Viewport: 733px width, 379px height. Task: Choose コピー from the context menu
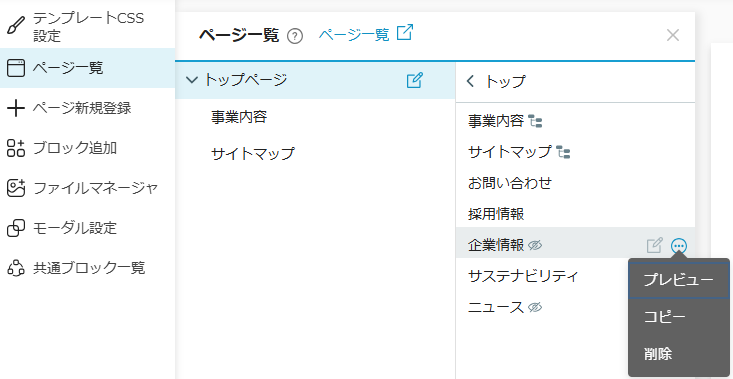[x=678, y=317]
